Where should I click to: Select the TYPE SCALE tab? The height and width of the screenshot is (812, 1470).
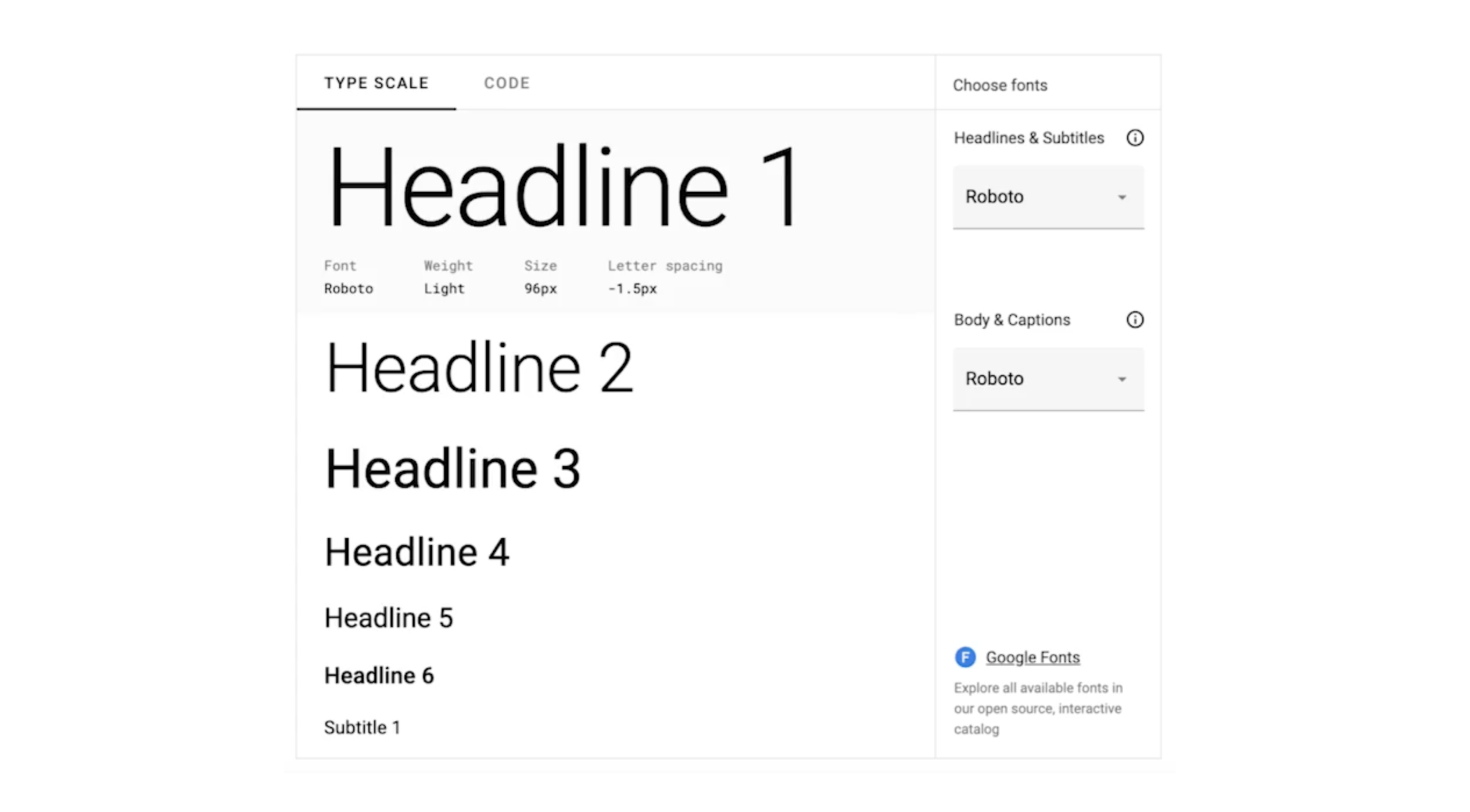pyautogui.click(x=377, y=83)
